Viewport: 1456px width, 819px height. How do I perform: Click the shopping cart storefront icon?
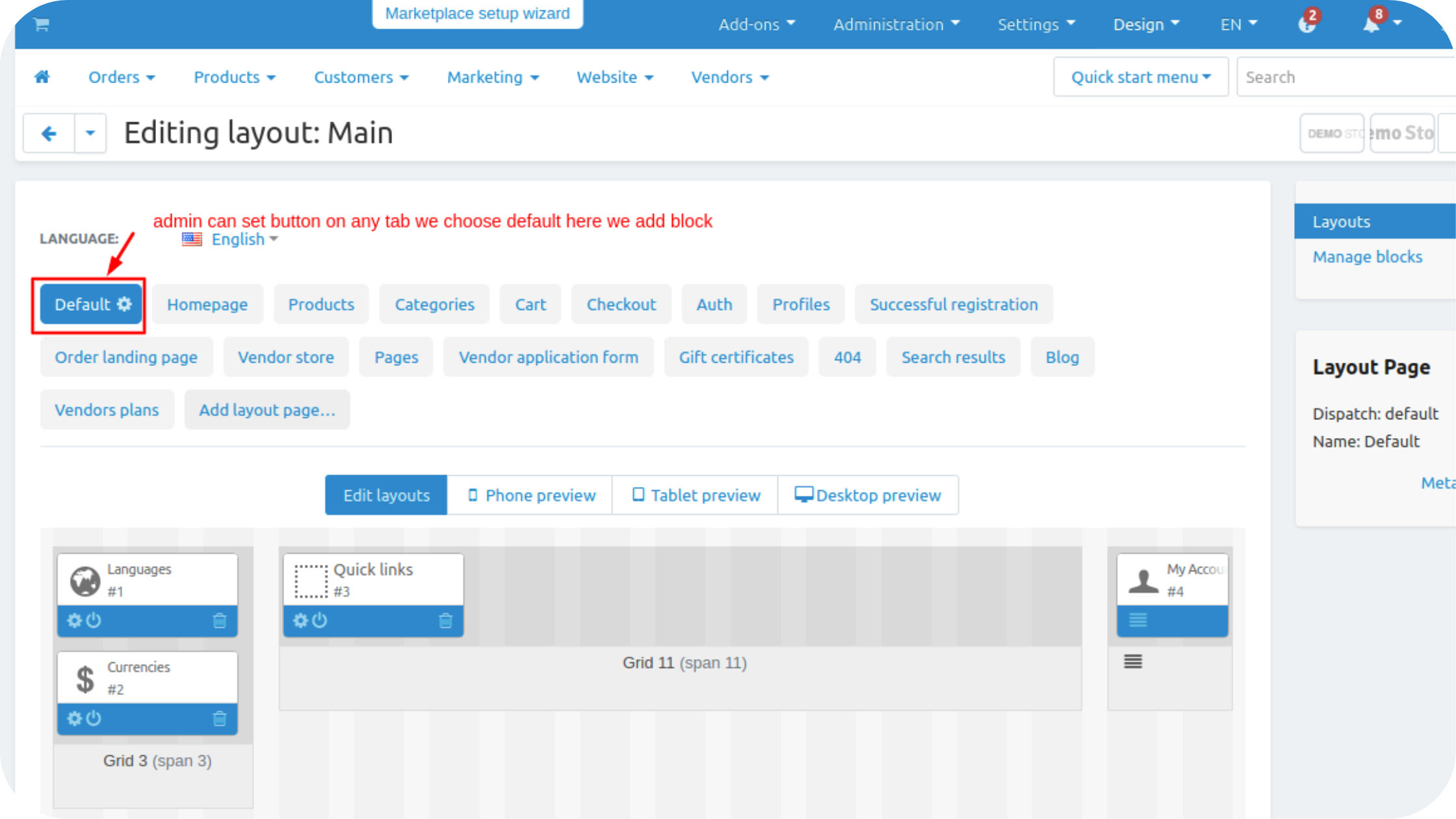click(42, 25)
